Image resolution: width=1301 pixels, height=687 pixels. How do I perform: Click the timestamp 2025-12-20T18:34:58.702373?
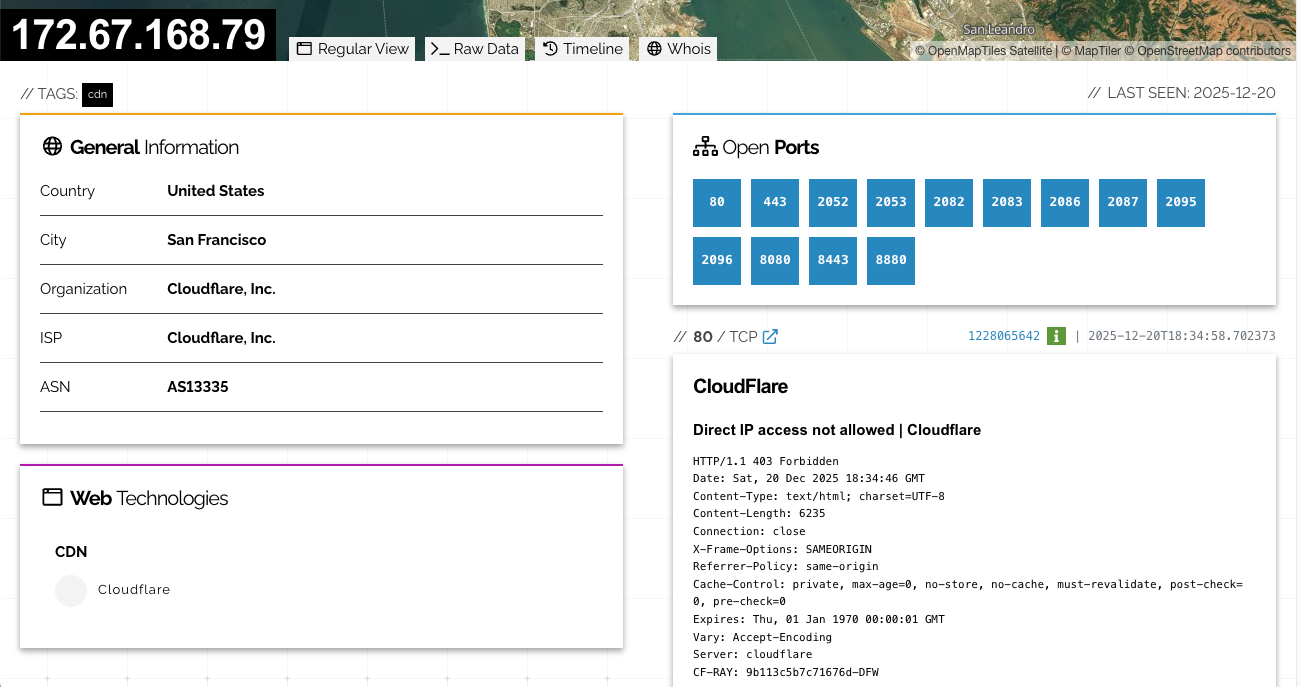[1182, 336]
